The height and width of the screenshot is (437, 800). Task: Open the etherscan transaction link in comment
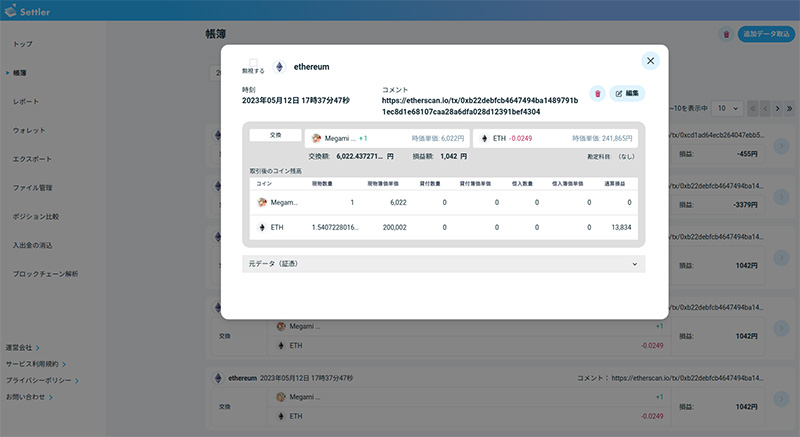click(480, 106)
